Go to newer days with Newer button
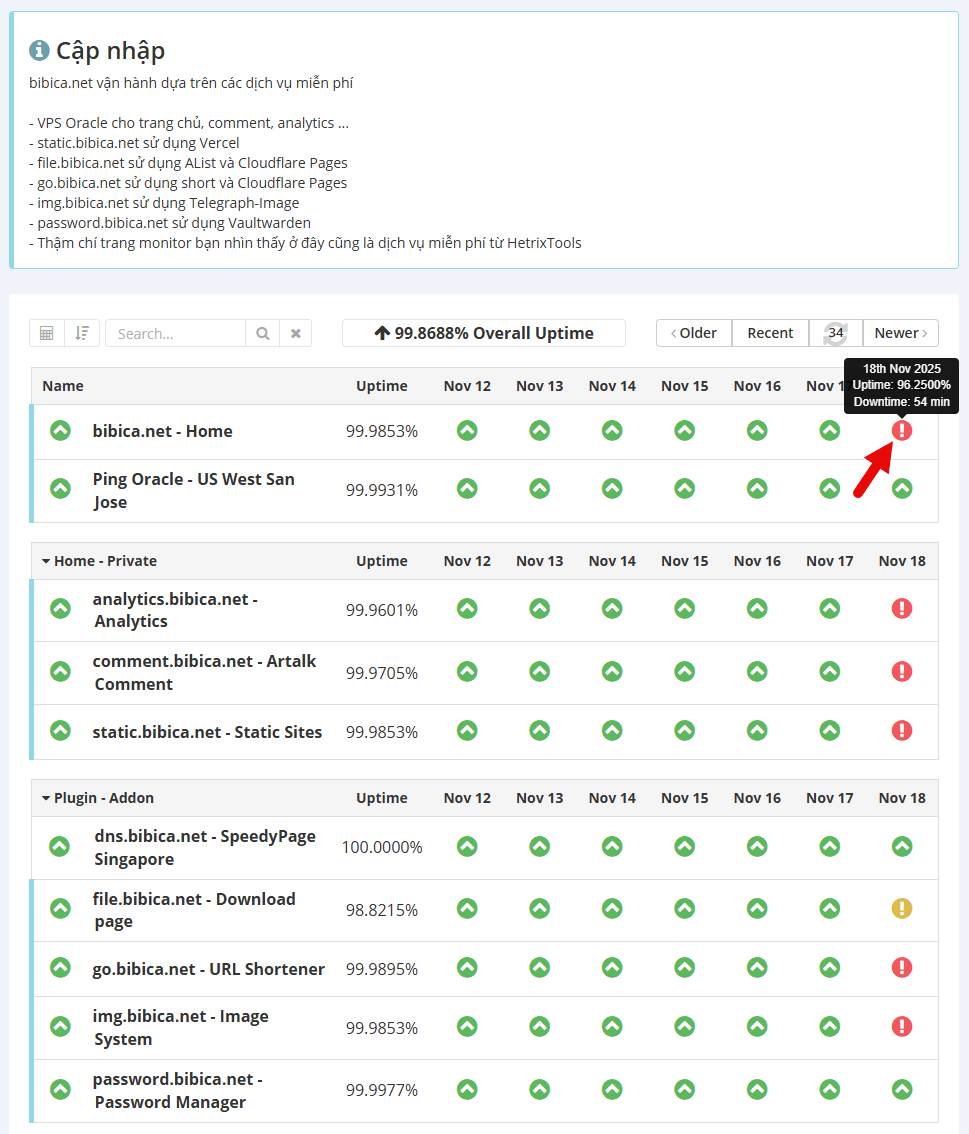The image size is (969, 1134). point(900,333)
